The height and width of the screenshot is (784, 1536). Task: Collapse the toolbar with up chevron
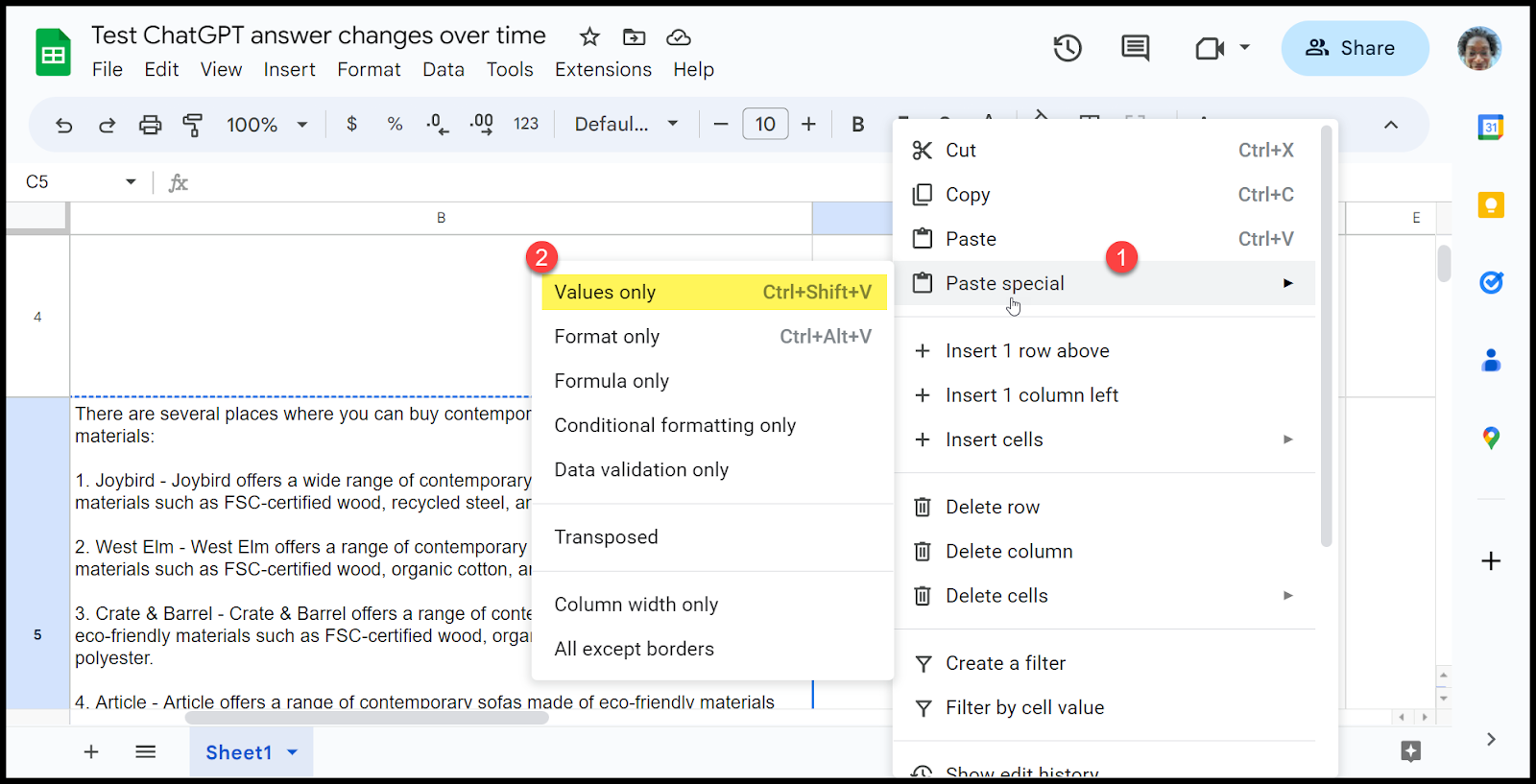point(1390,125)
